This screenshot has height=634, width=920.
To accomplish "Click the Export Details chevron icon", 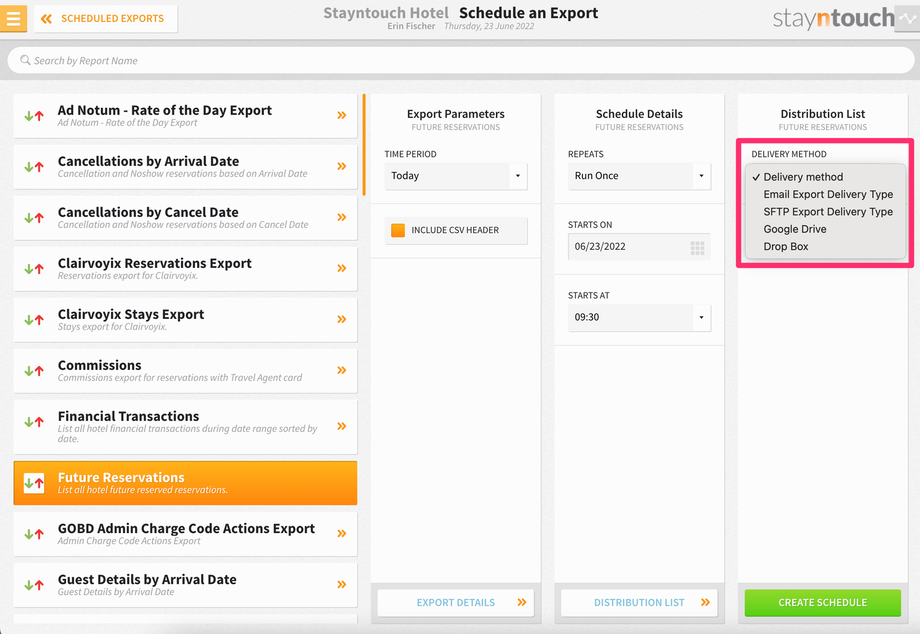I will (522, 602).
